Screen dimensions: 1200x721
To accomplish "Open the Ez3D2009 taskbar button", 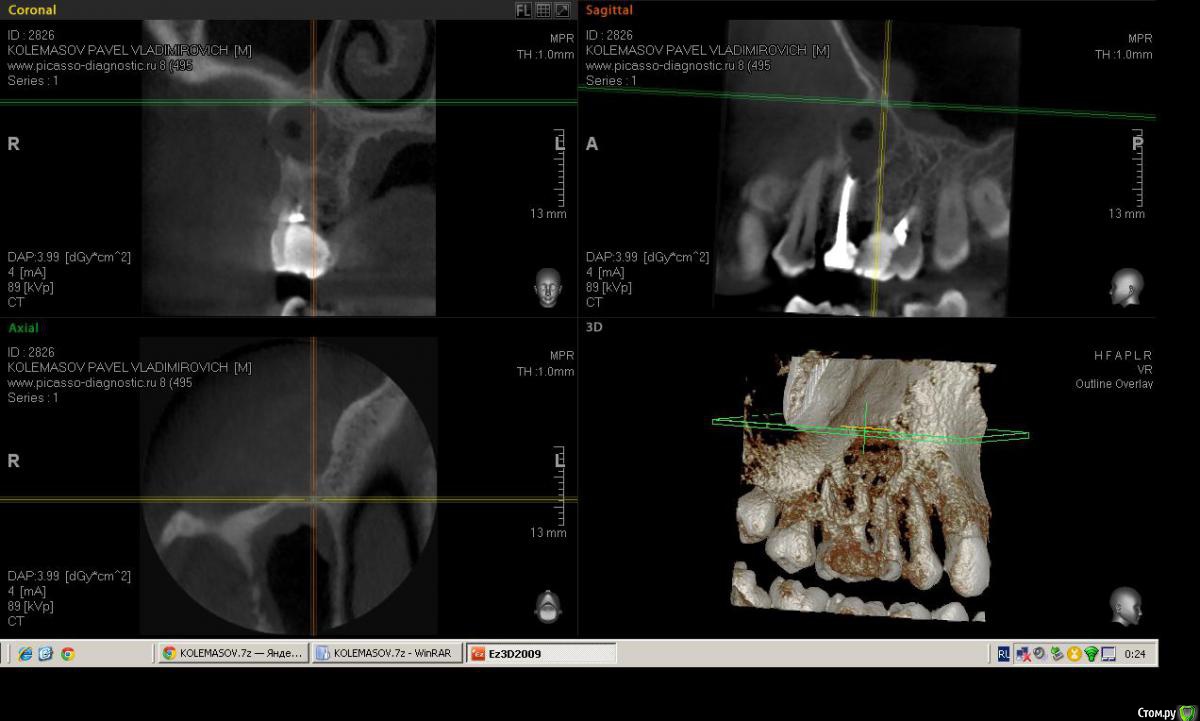I will tap(541, 653).
